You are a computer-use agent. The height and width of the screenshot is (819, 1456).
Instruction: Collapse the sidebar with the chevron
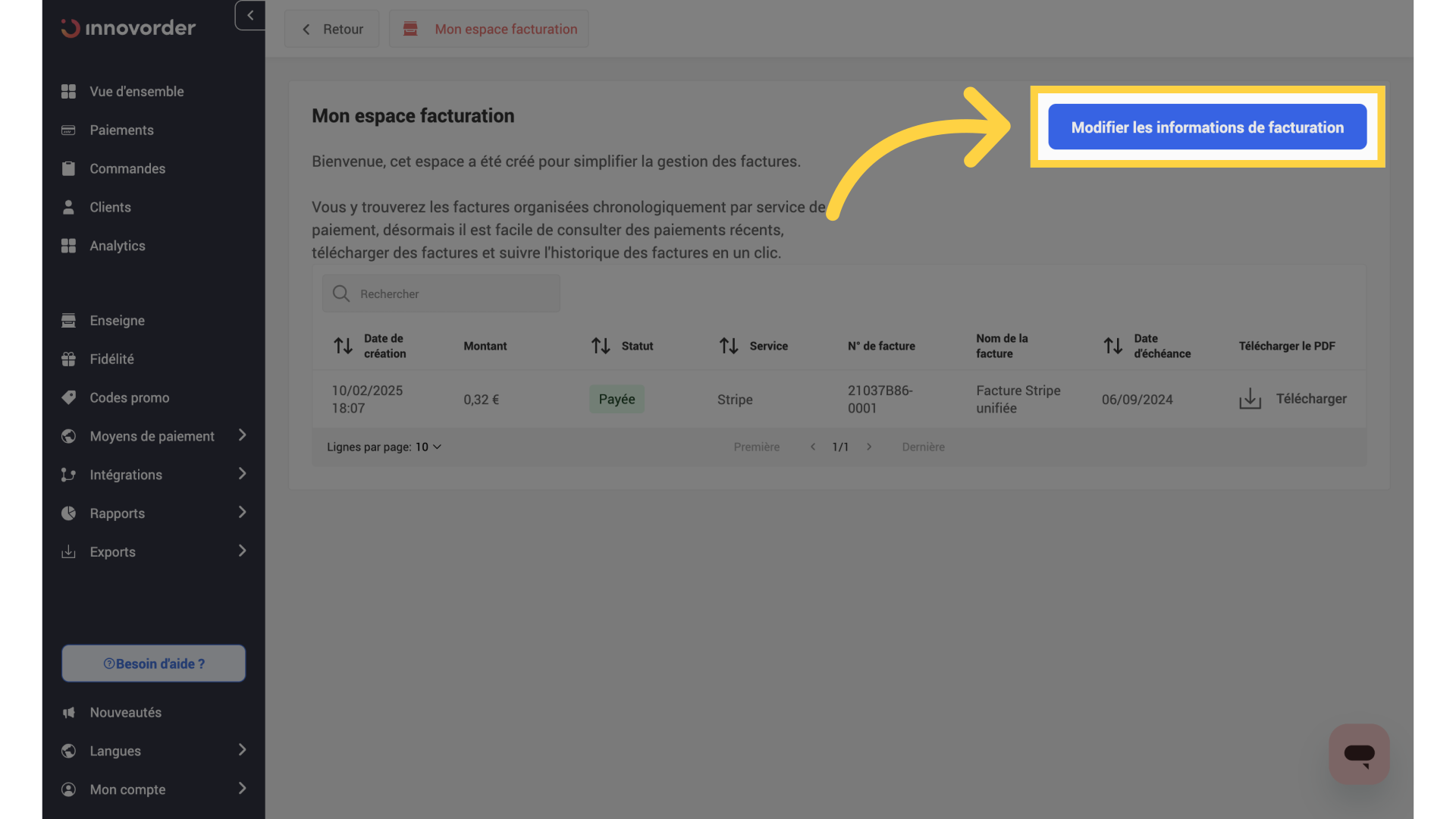[x=250, y=15]
